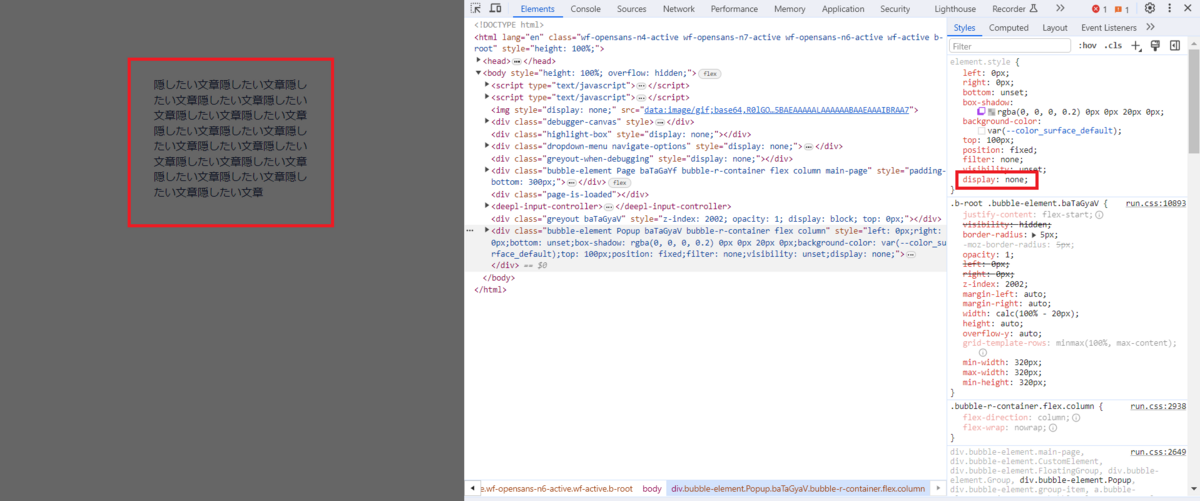1200x501 pixels.
Task: Open the rgba box-shadow color swatch
Action: (992, 112)
